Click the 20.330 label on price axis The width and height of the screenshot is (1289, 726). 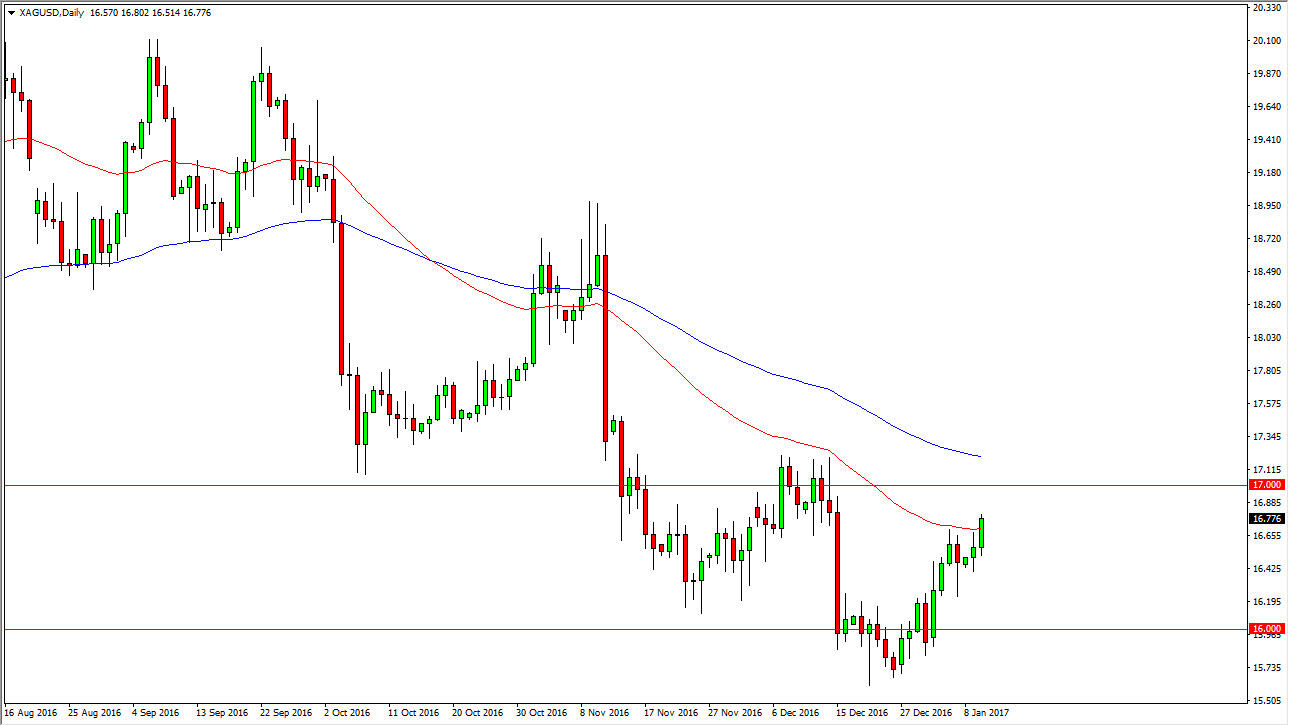coord(1266,8)
